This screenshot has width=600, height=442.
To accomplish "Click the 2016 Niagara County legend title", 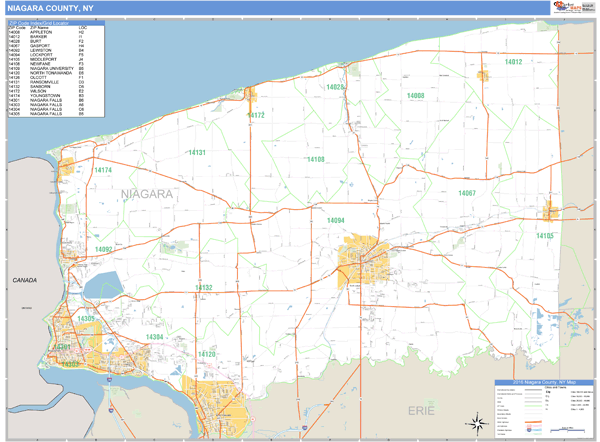I will click(x=544, y=383).
